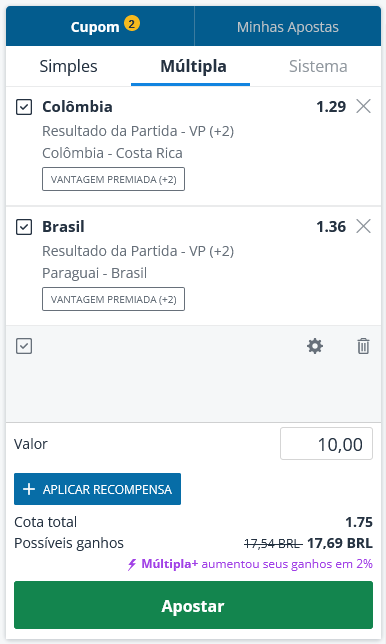This screenshot has height=644, width=386.
Task: Remove the Colômbia selection with its X icon
Action: pos(363,106)
